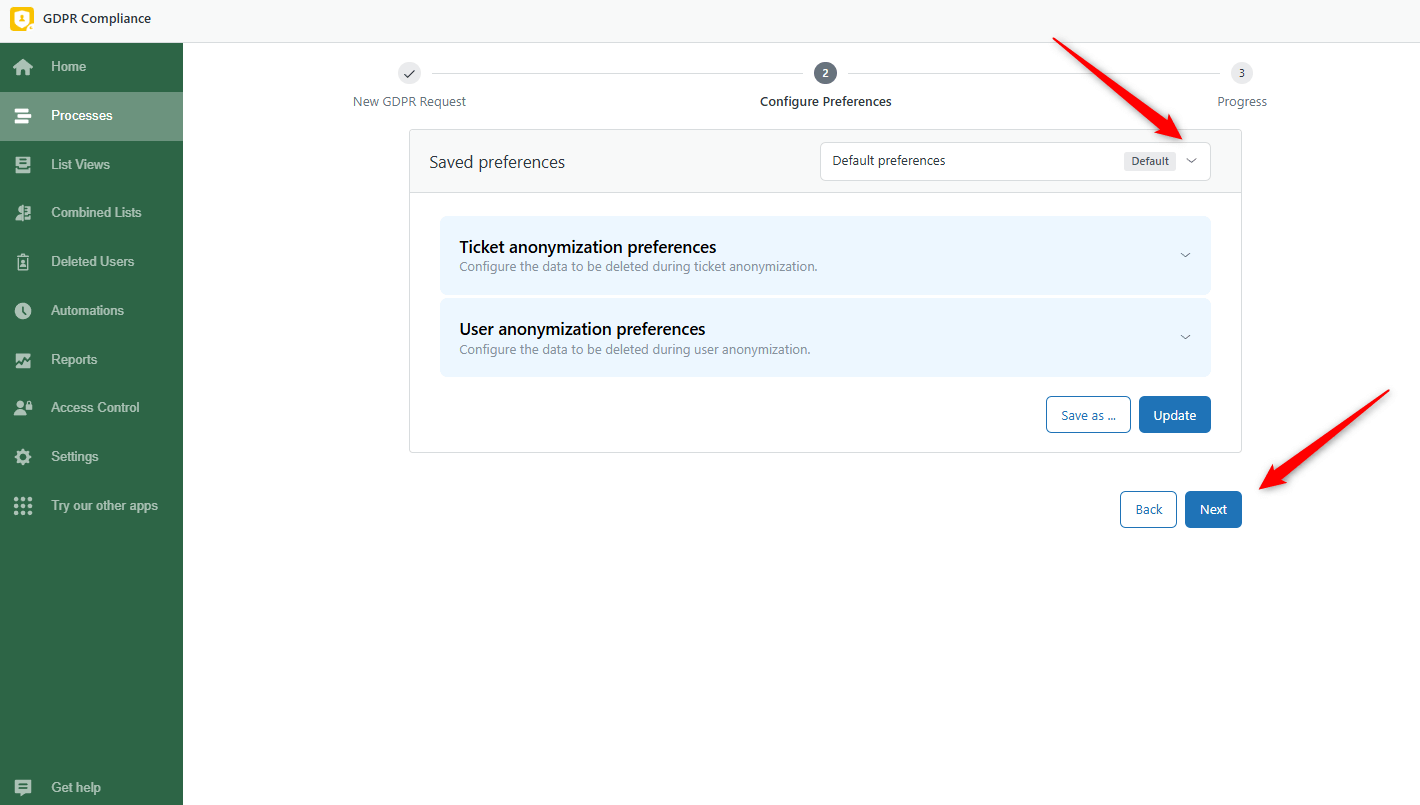
Task: Click the Combined Lists icon
Action: pos(23,213)
